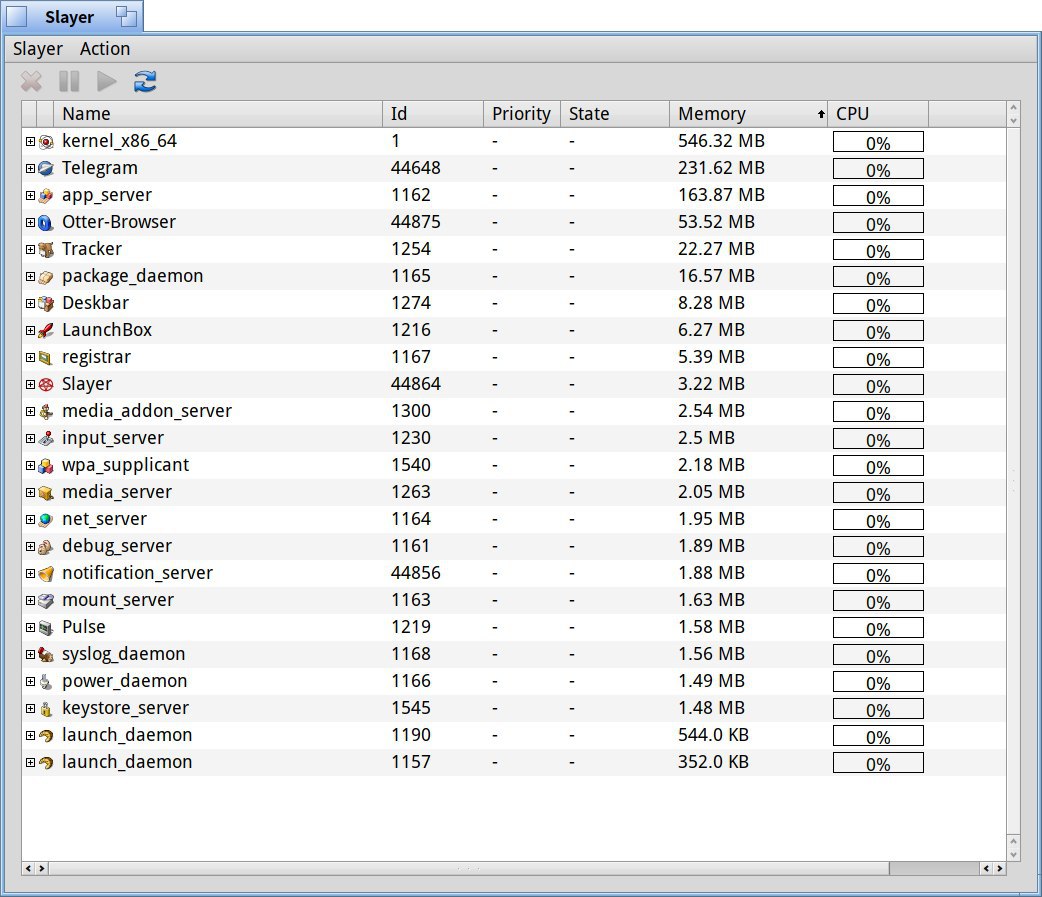Click the Telegram CPU usage bar
This screenshot has width=1042, height=897.
click(x=878, y=169)
